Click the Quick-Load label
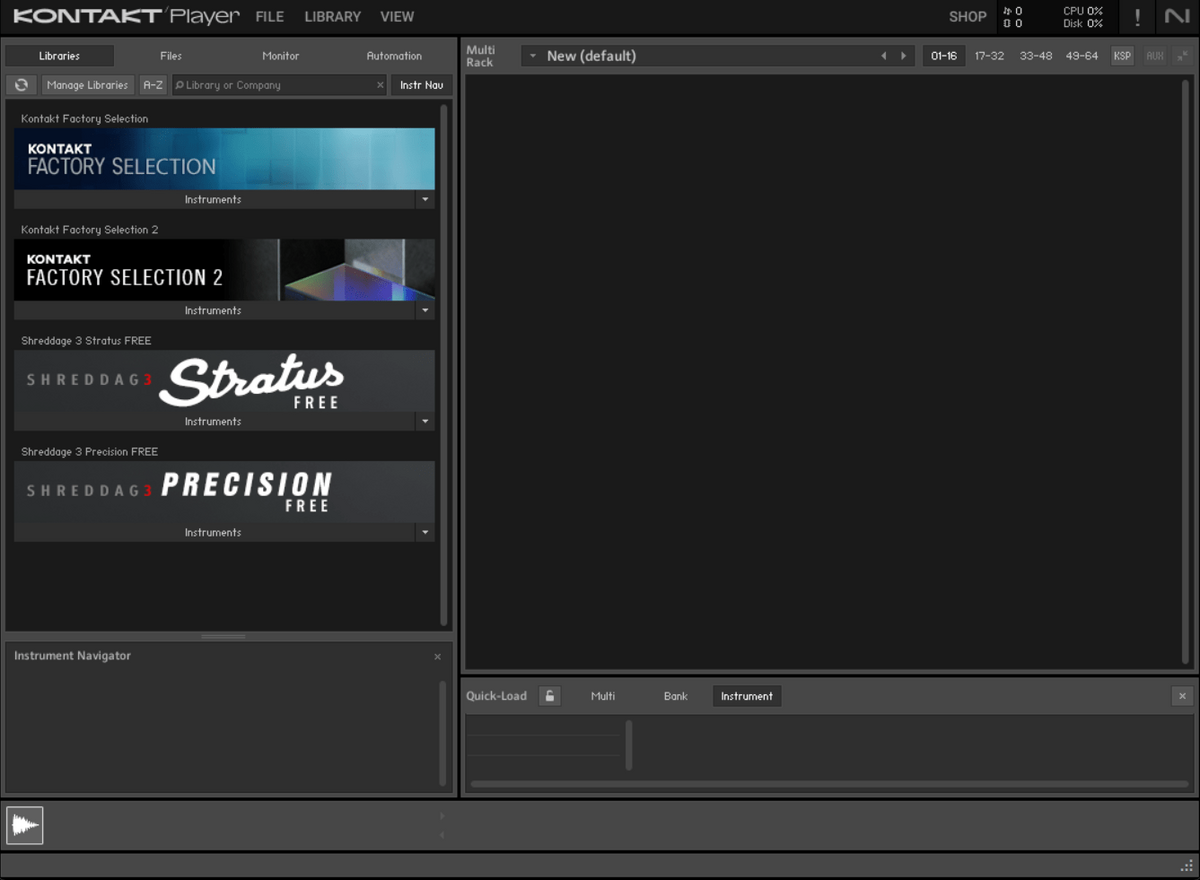This screenshot has height=880, width=1200. pyautogui.click(x=496, y=696)
